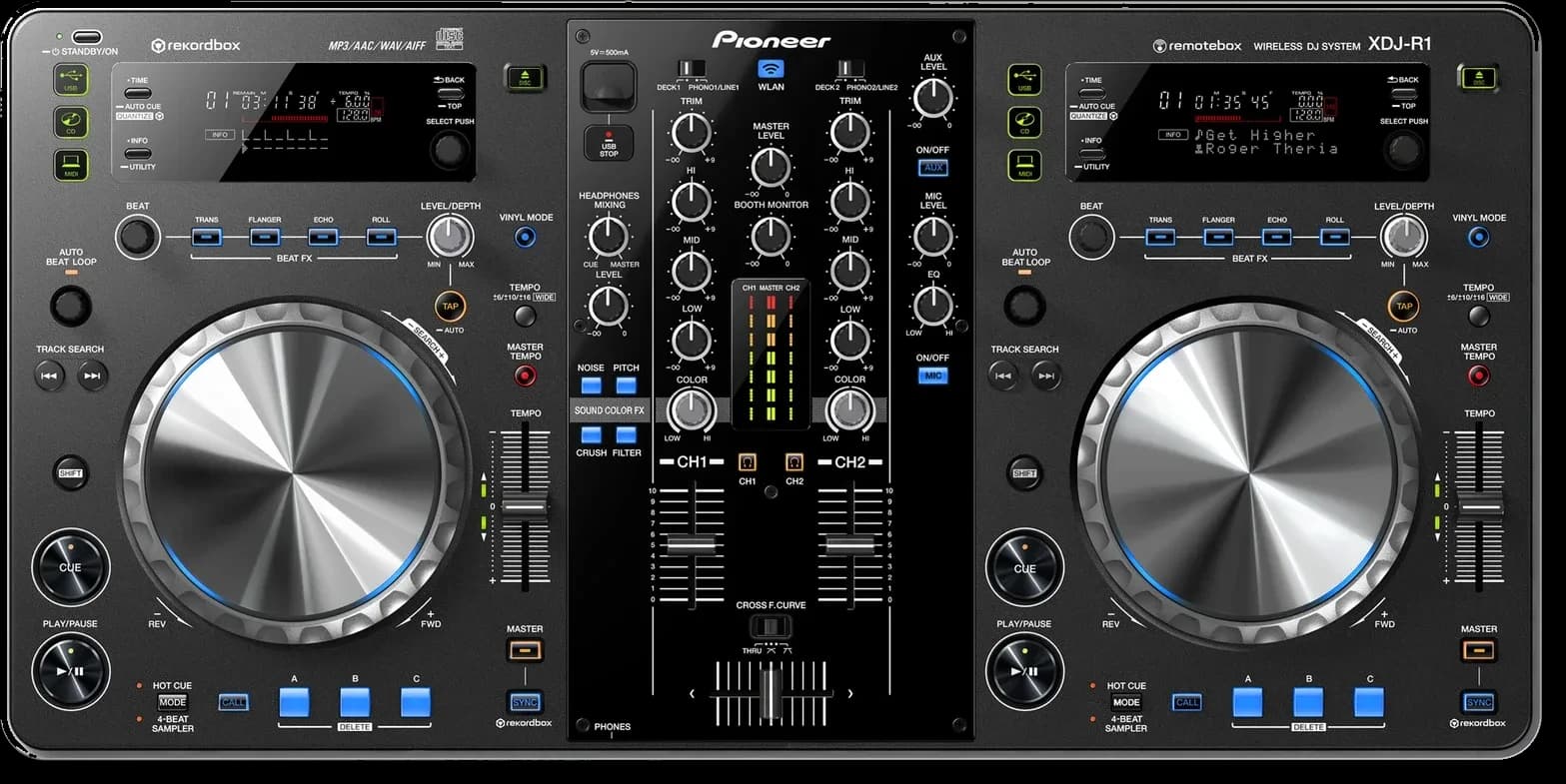Toggle the CROSS F.CURVE switch

pos(771,627)
